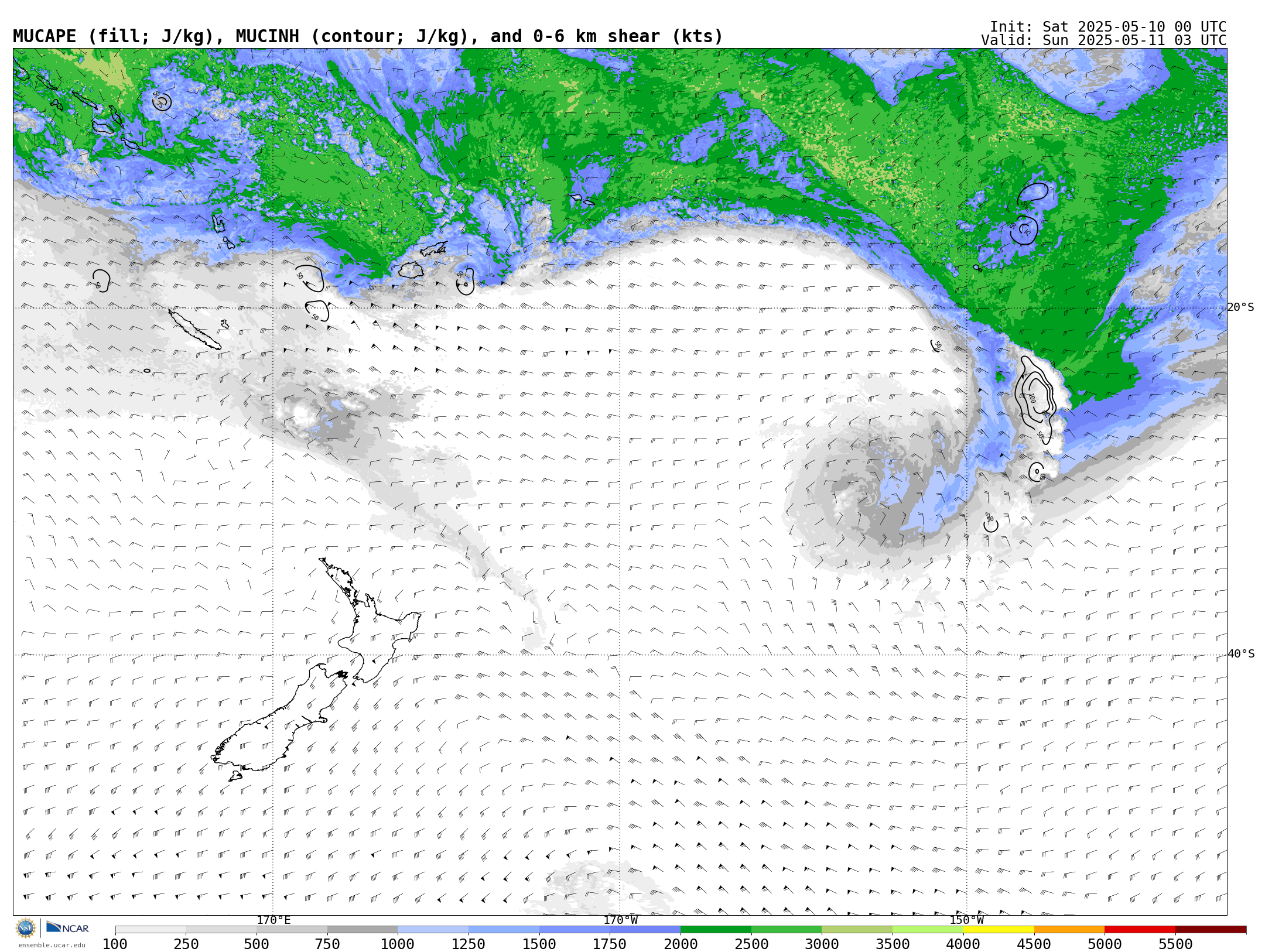
Task: Click the 3500 colorbar label
Action: point(893,944)
